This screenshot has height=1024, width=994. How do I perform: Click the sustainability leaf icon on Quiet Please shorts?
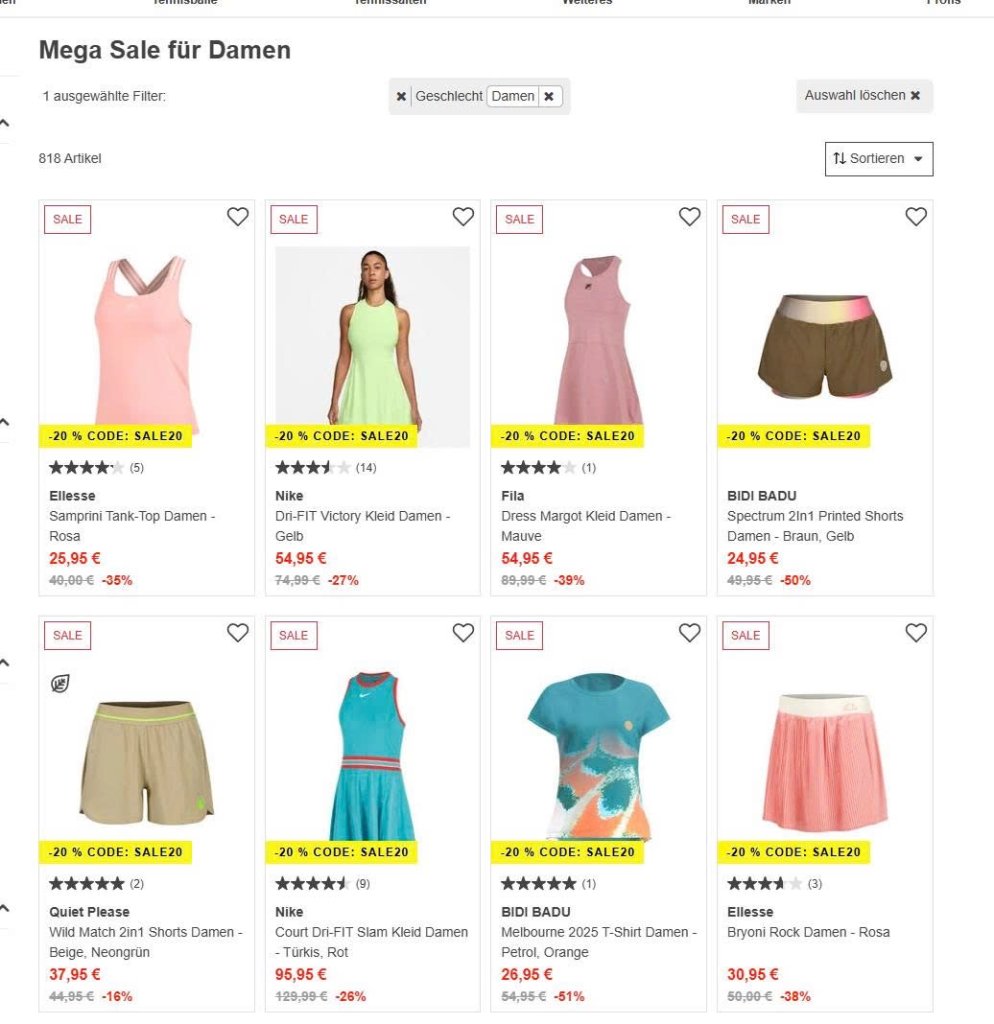point(60,684)
